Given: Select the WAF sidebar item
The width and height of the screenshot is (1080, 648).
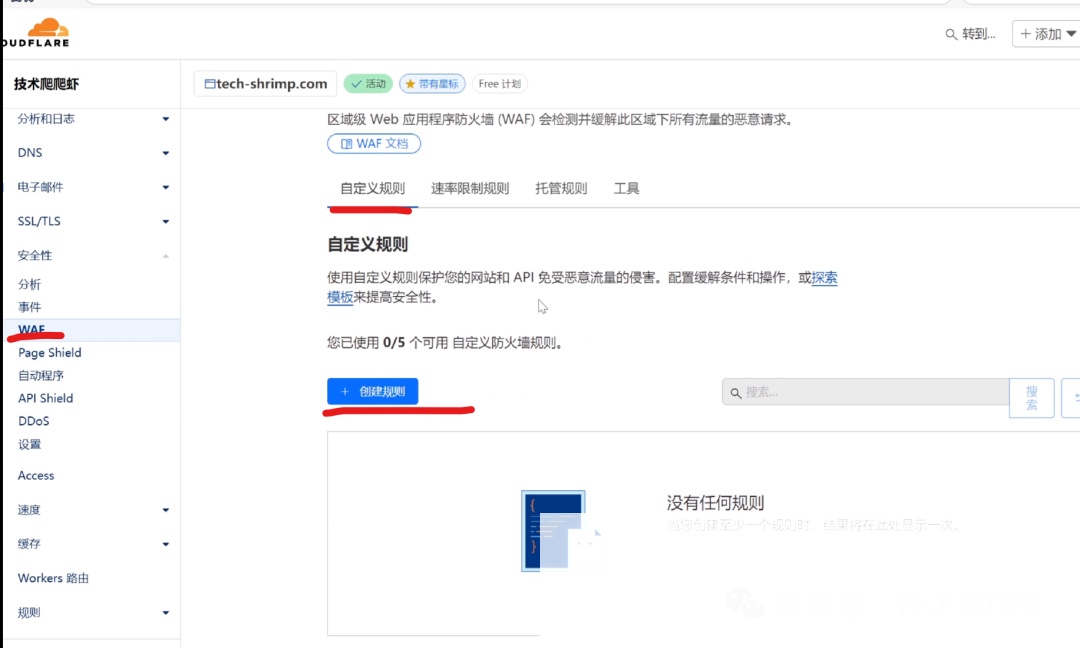Looking at the screenshot, I should click(x=92, y=330).
